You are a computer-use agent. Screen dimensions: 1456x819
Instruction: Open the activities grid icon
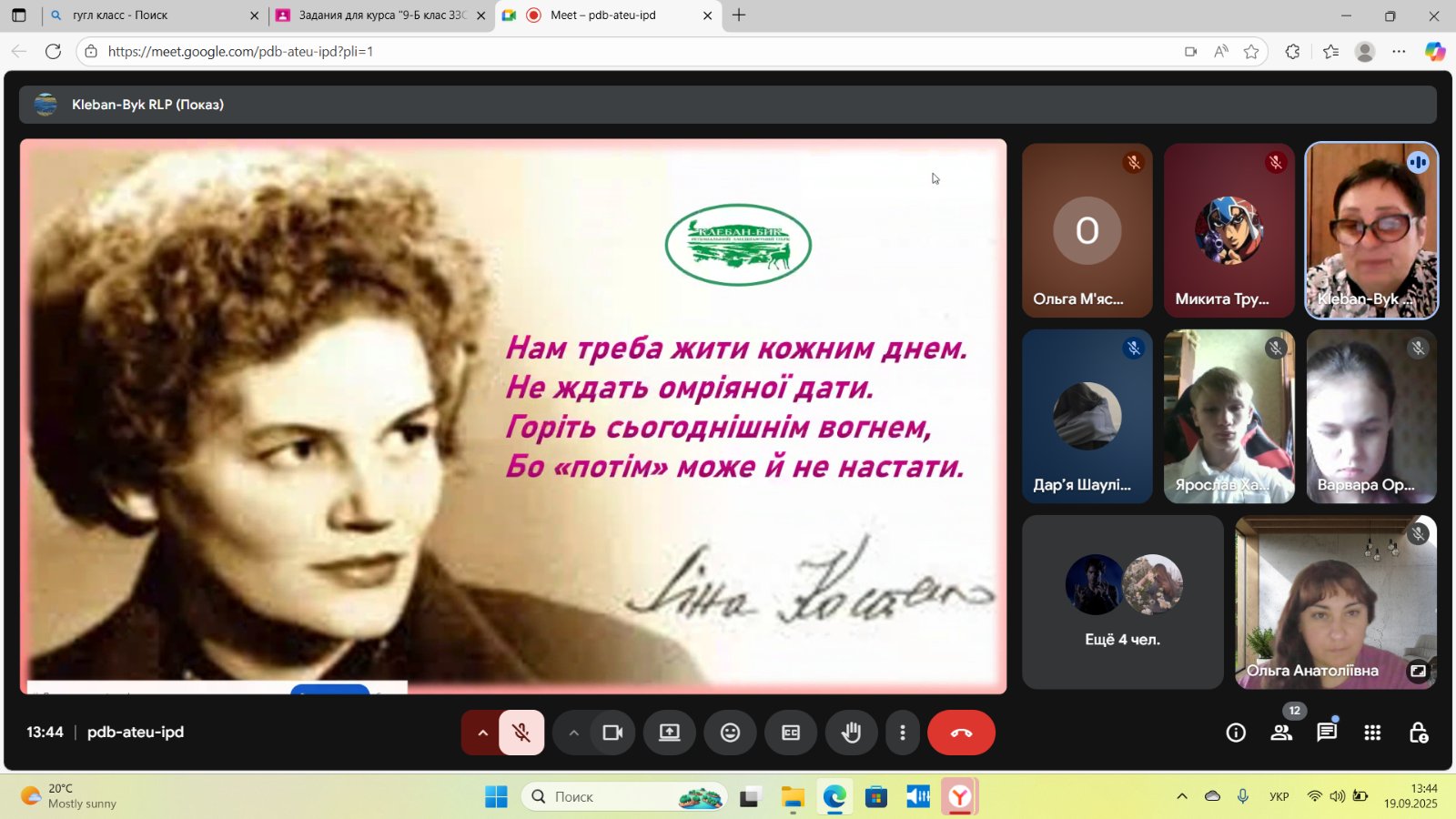tap(1372, 733)
